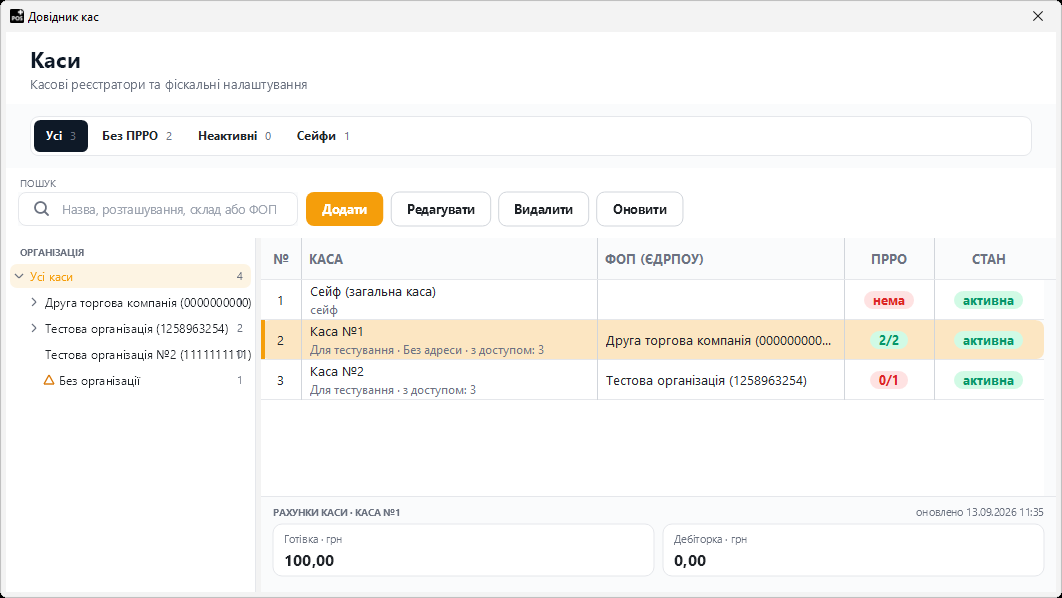
Task: Select the Каса №2 row
Action: coord(652,380)
